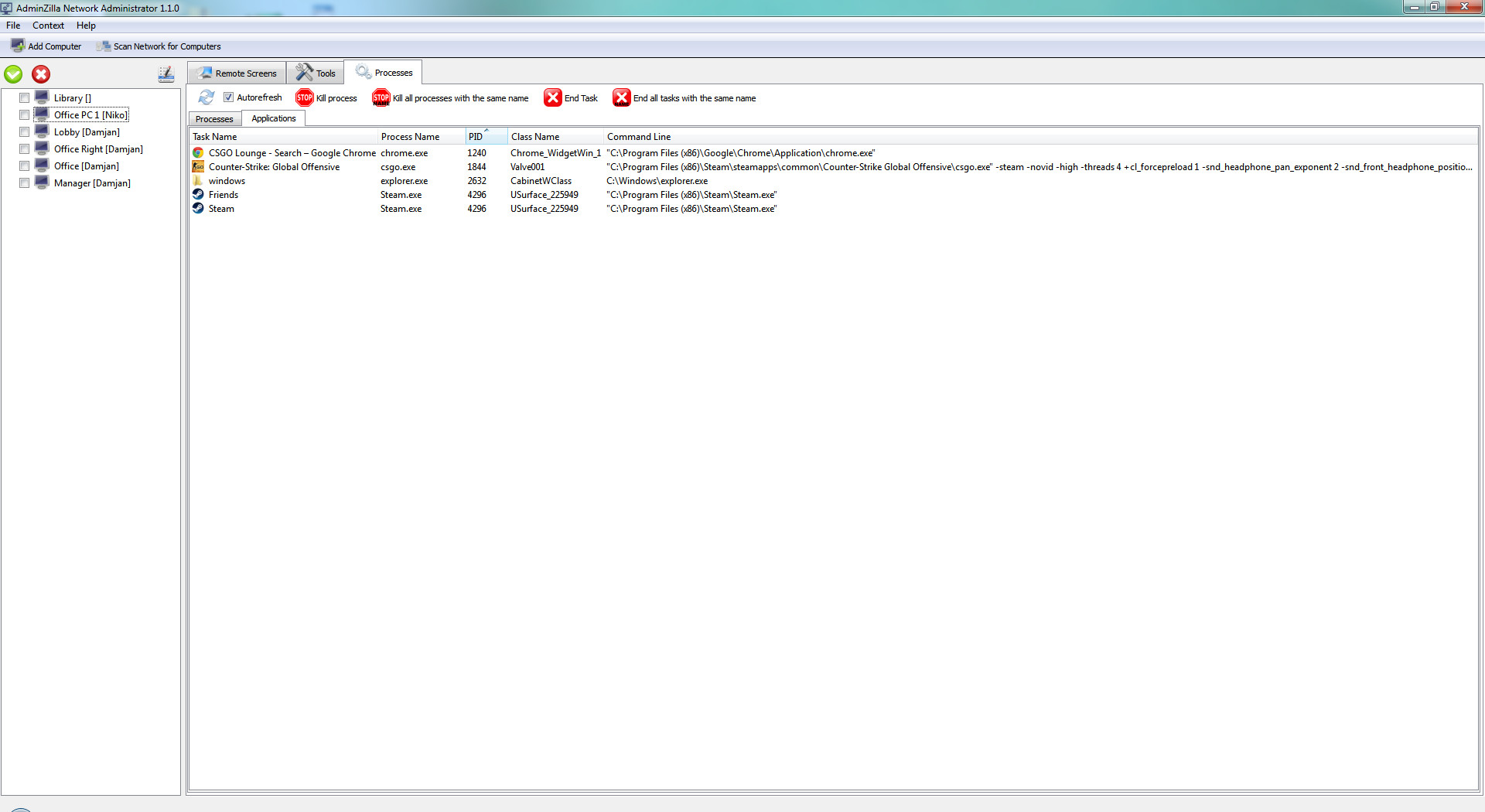Select the Office PC 1 [Niko] entry
Screen dimensions: 1485x812
pos(91,115)
